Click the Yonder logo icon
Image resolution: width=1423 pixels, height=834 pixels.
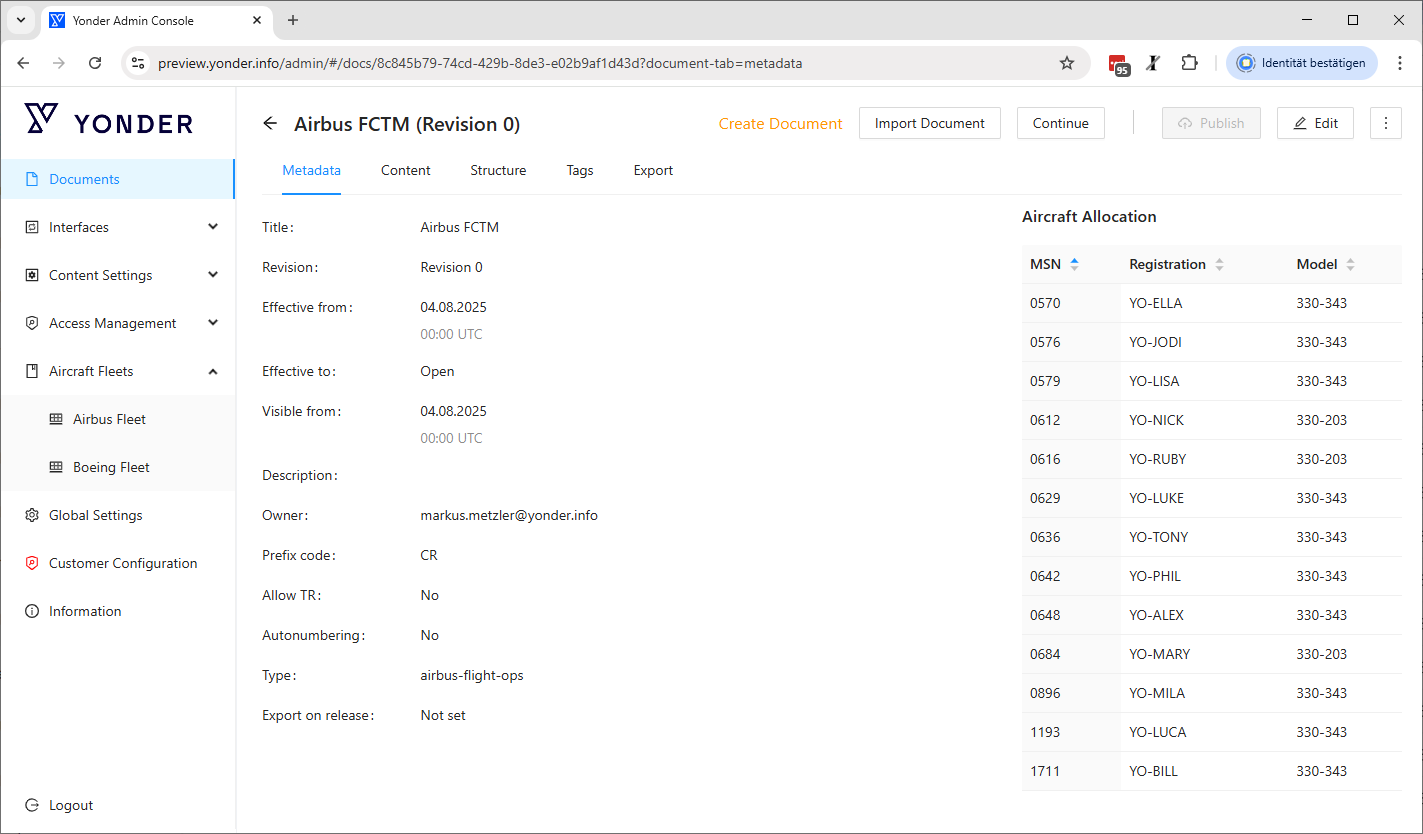41,119
